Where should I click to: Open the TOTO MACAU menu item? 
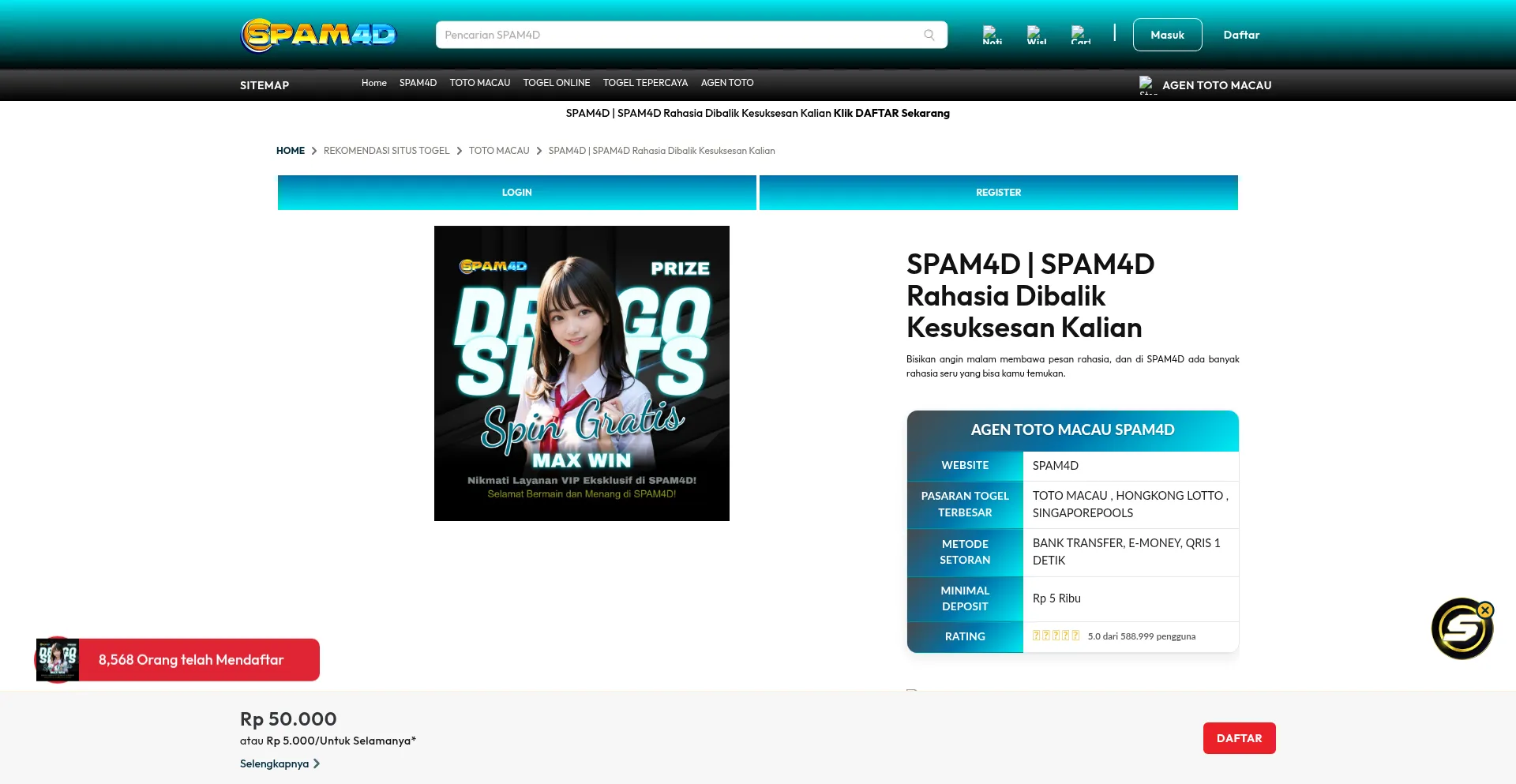(480, 83)
